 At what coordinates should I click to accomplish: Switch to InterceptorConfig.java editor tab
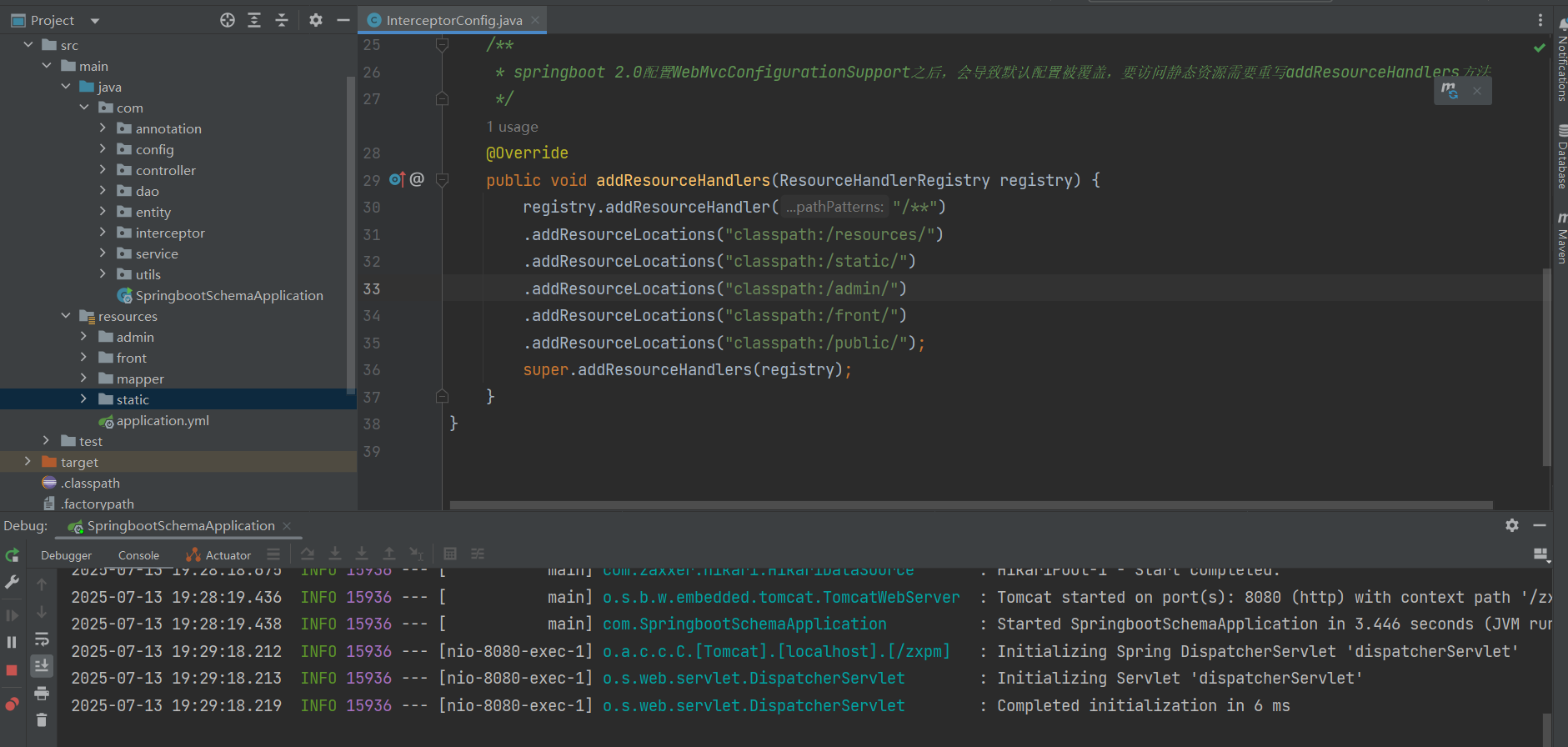coord(453,20)
